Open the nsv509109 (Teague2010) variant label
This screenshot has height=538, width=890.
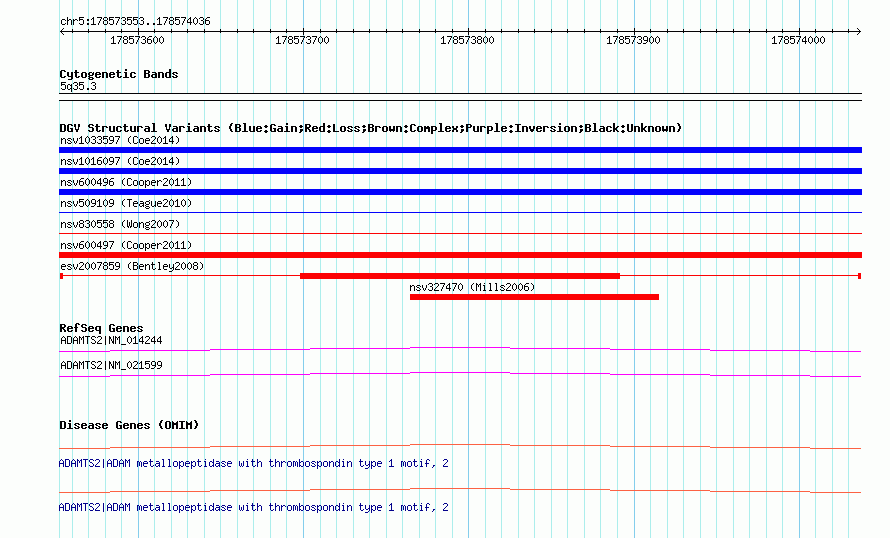click(126, 203)
